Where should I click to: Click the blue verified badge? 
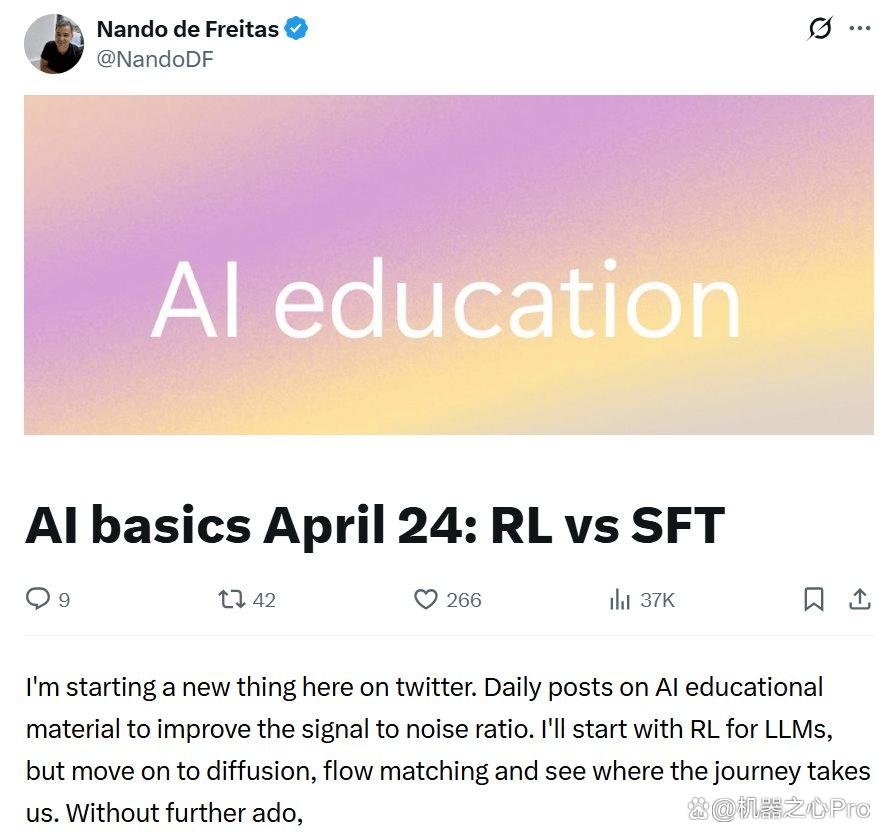(x=296, y=28)
